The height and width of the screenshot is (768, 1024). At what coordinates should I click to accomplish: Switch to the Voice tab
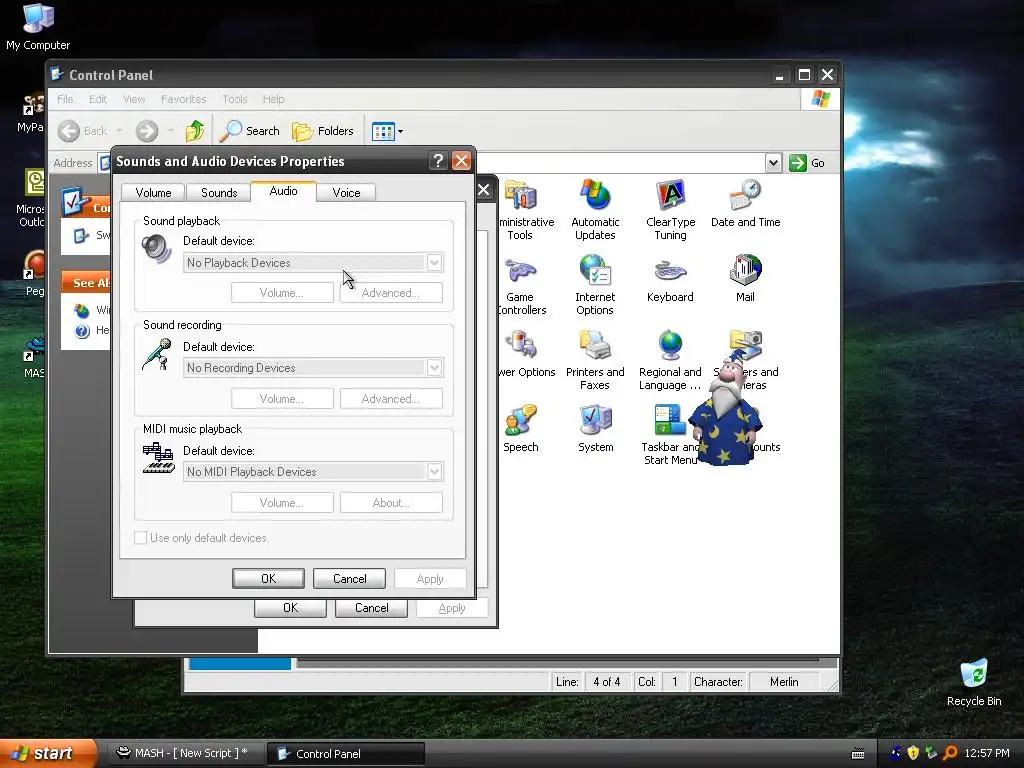(x=346, y=193)
